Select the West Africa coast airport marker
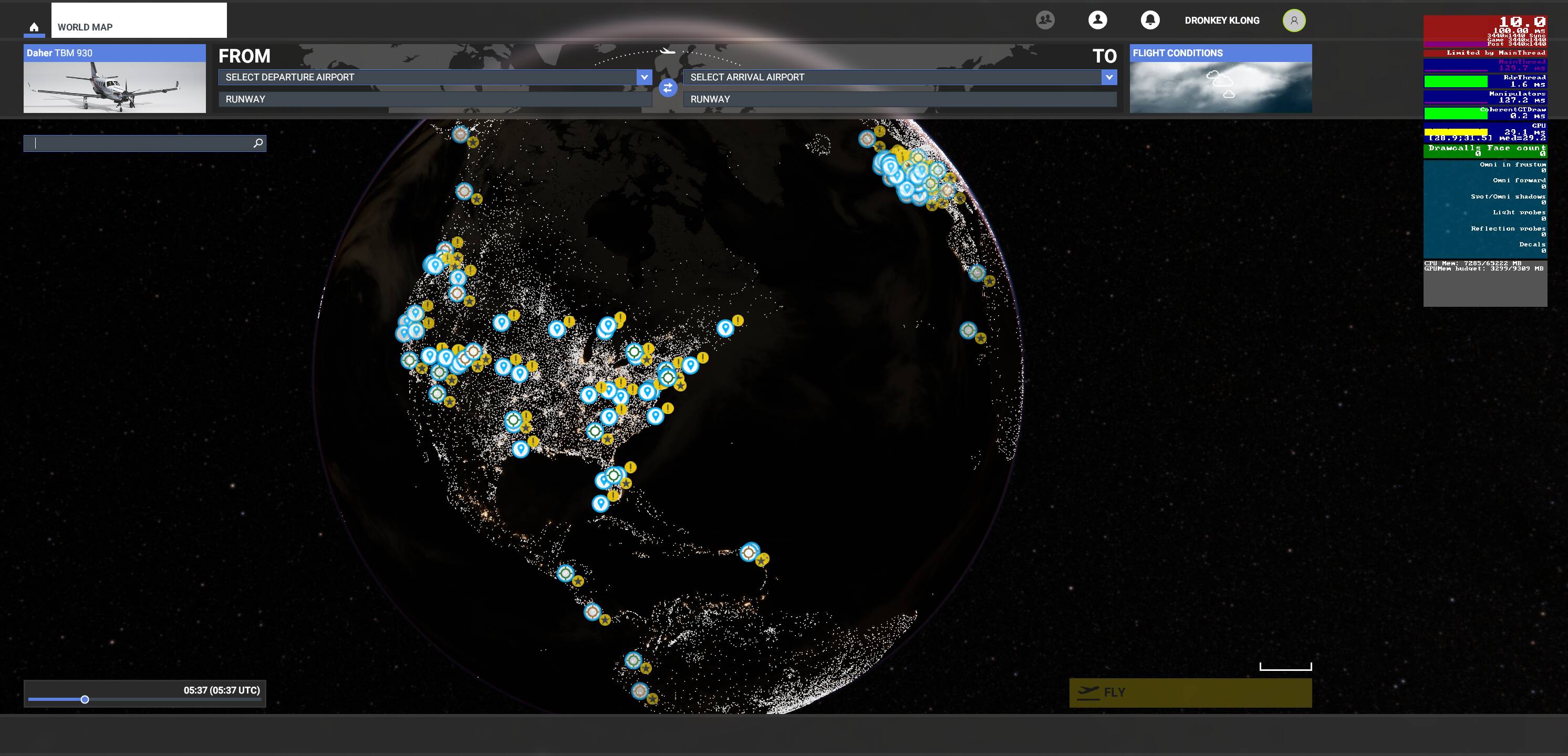Screen dimensions: 1568x756 point(968,330)
